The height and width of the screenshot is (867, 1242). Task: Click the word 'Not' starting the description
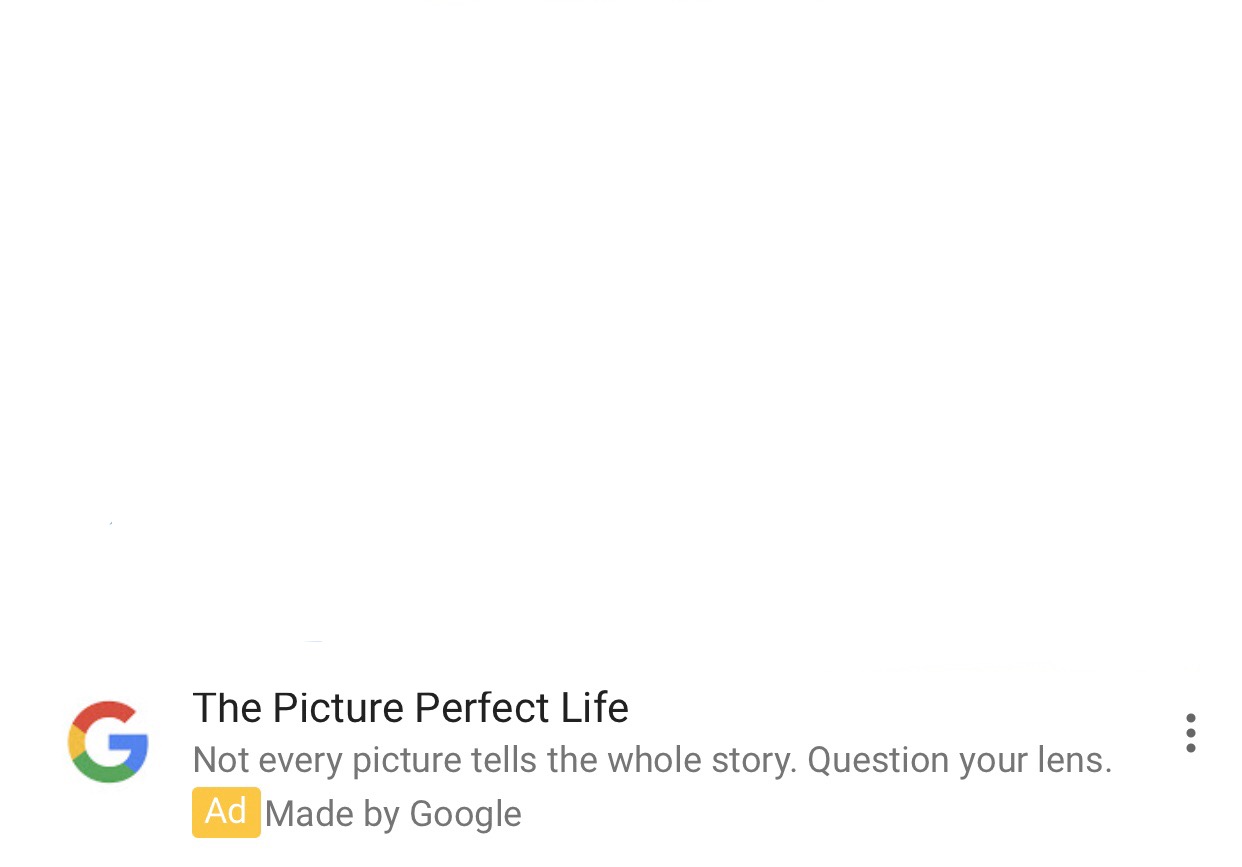coord(220,761)
